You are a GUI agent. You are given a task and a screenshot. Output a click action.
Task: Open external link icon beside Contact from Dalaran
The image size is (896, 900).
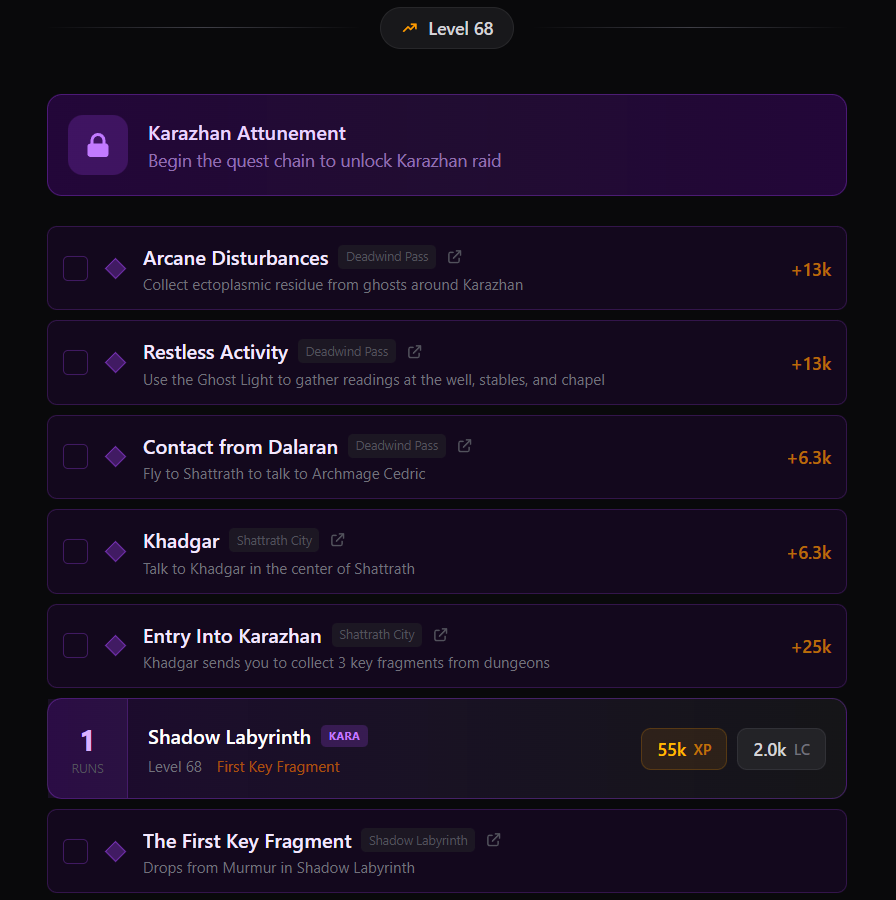(x=465, y=446)
